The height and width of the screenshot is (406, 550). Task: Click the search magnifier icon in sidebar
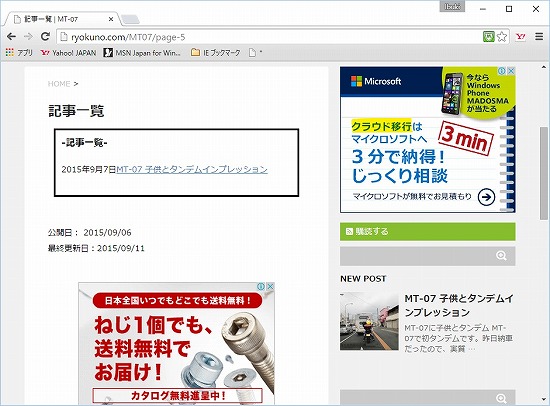(501, 256)
